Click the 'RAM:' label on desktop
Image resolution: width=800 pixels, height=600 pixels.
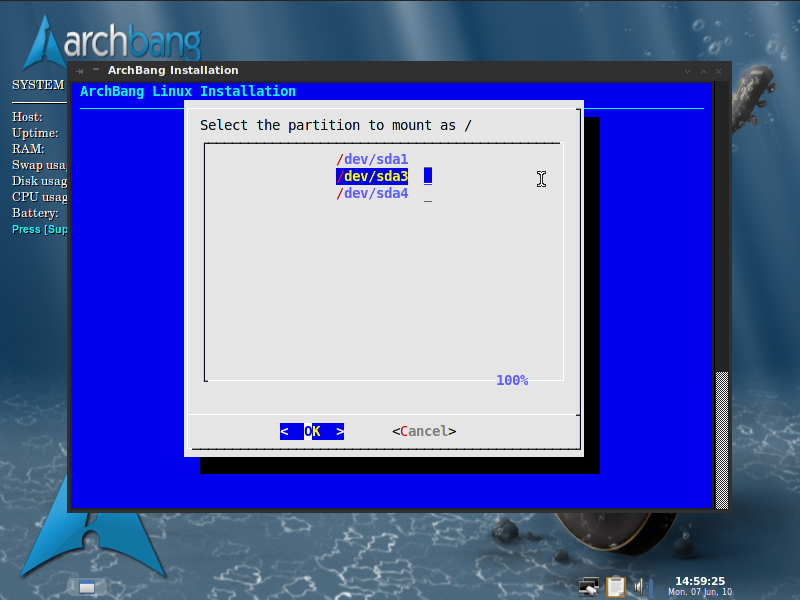pyautogui.click(x=29, y=149)
